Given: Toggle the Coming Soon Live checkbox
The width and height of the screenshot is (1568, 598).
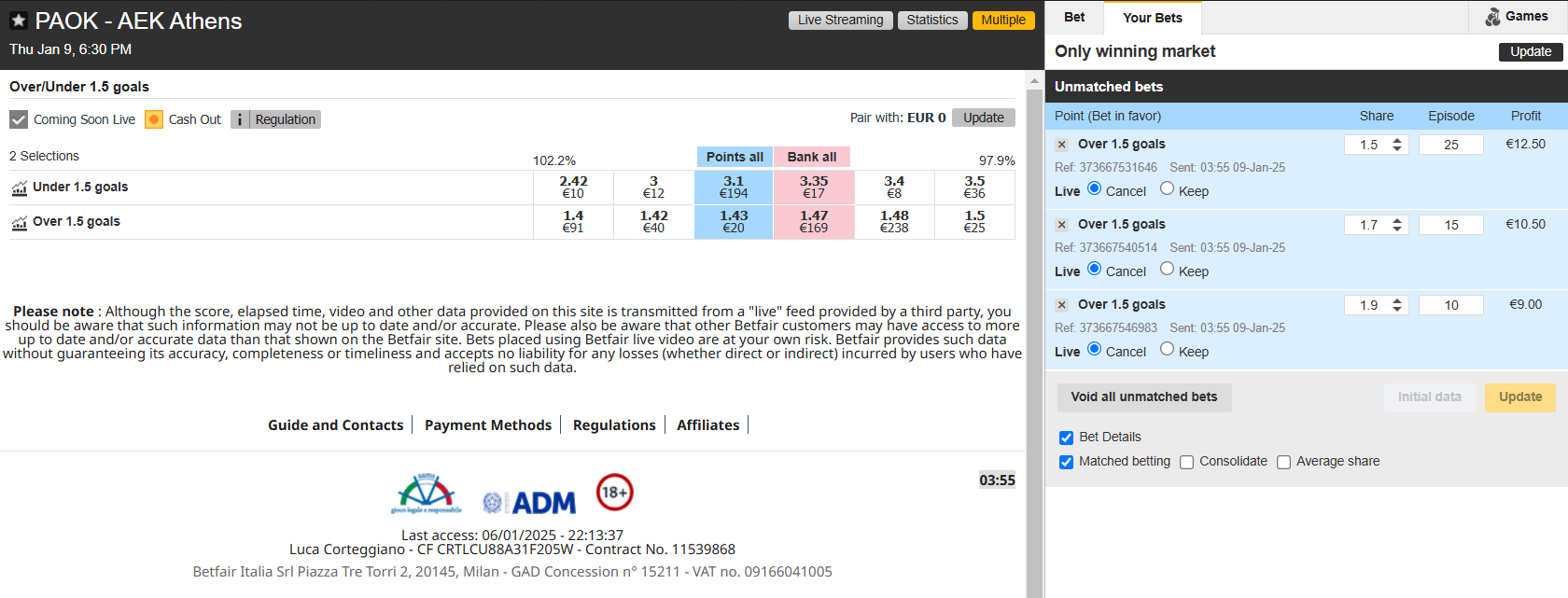Looking at the screenshot, I should [19, 119].
